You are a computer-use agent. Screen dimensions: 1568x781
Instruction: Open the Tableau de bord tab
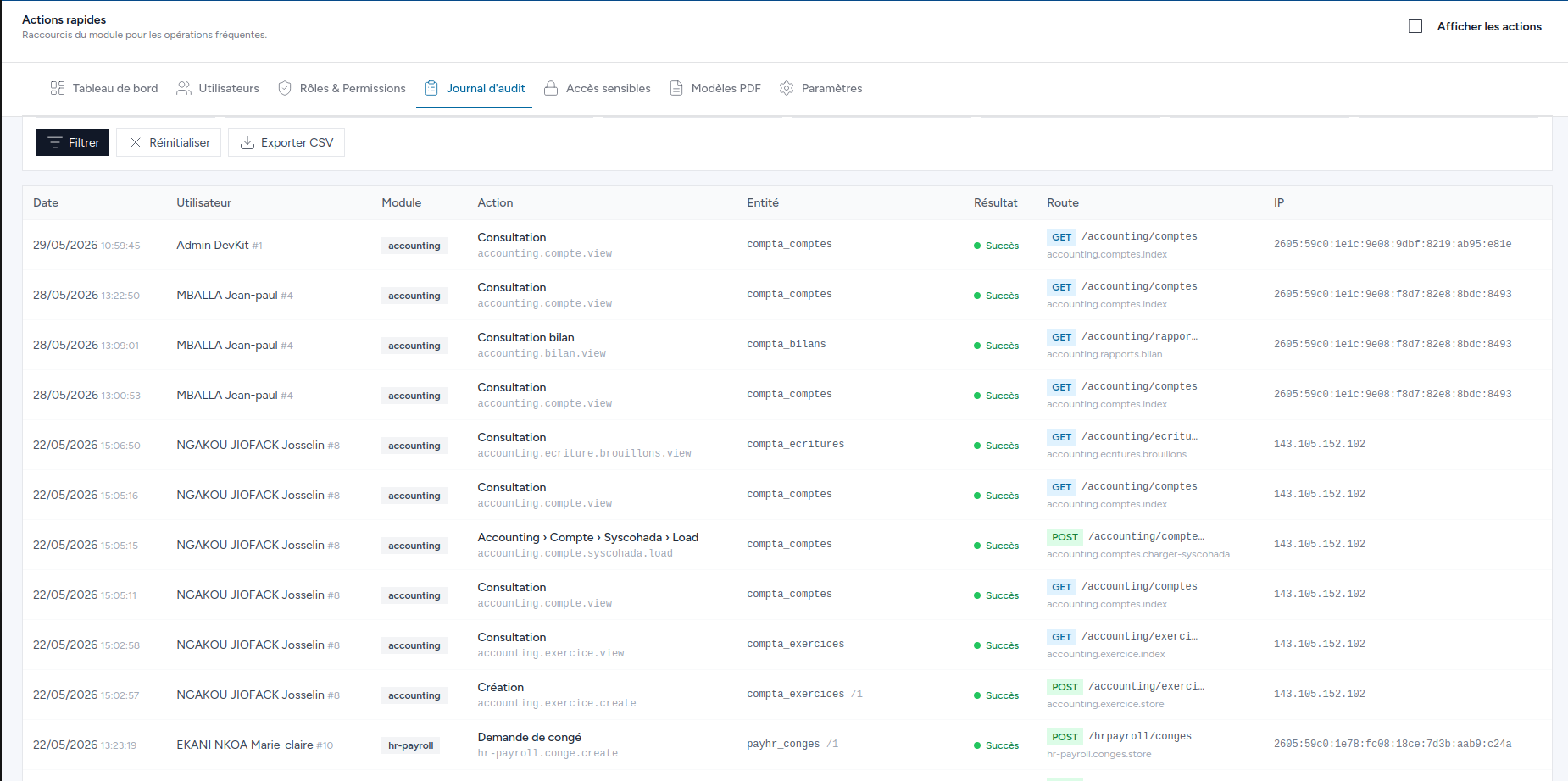104,88
